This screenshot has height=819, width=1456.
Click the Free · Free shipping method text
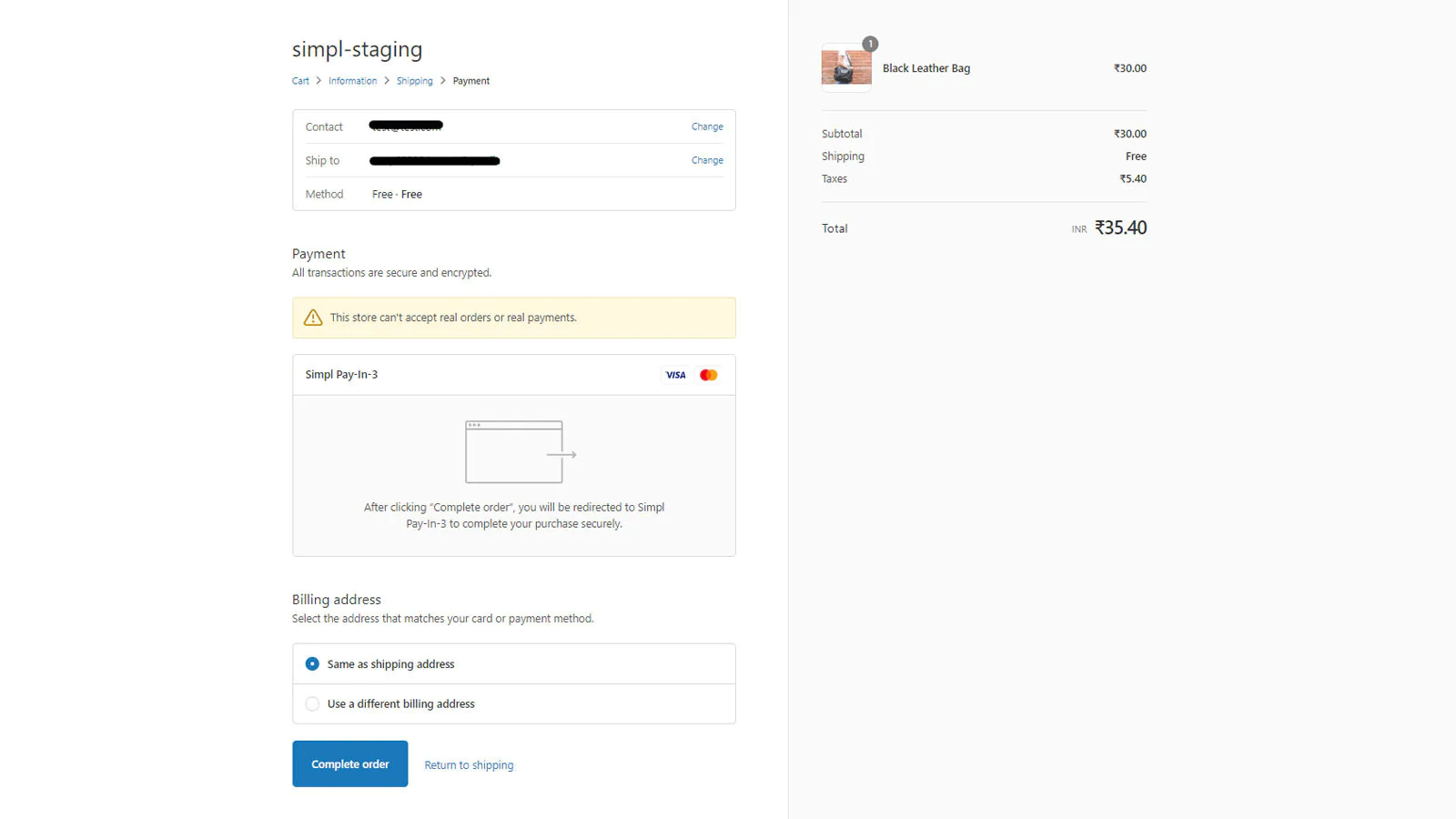(398, 195)
